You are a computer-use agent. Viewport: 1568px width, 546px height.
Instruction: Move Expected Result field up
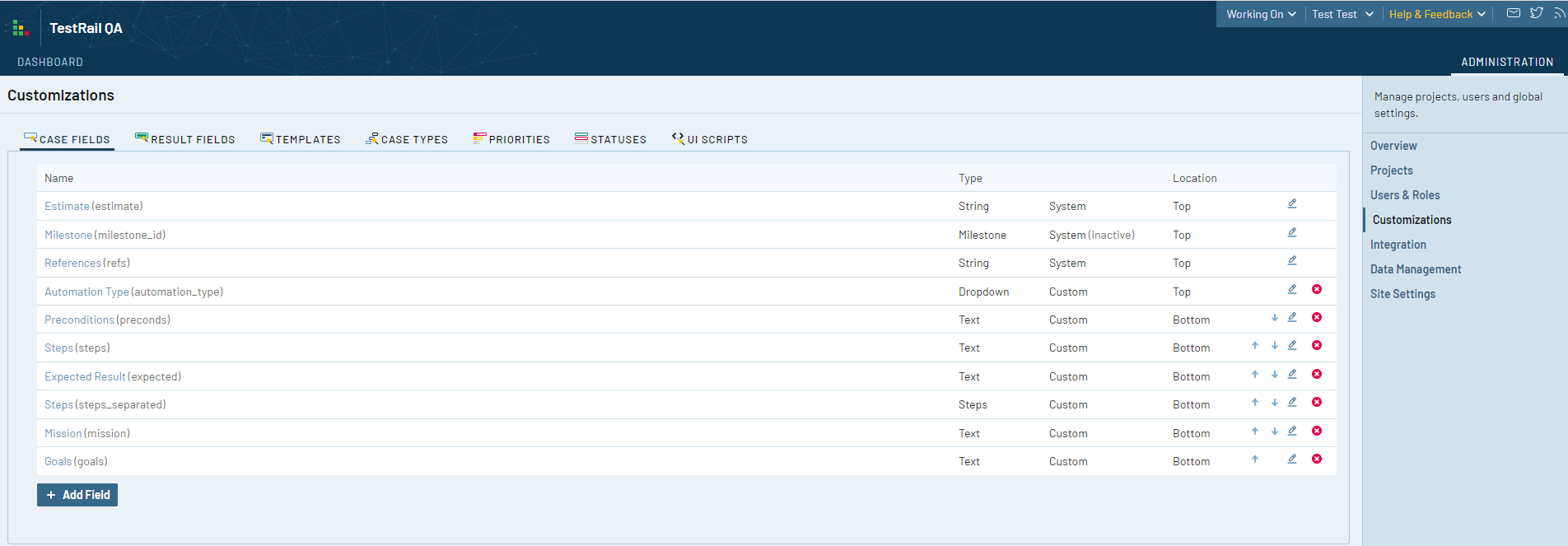point(1255,374)
